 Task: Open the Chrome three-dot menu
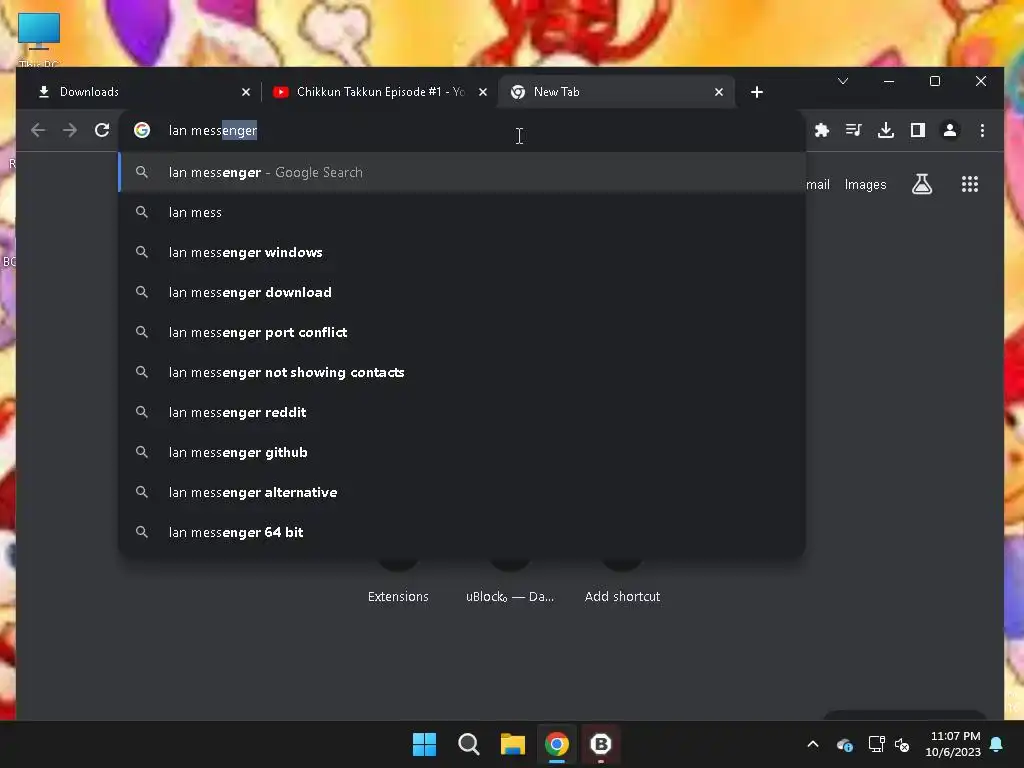point(982,130)
